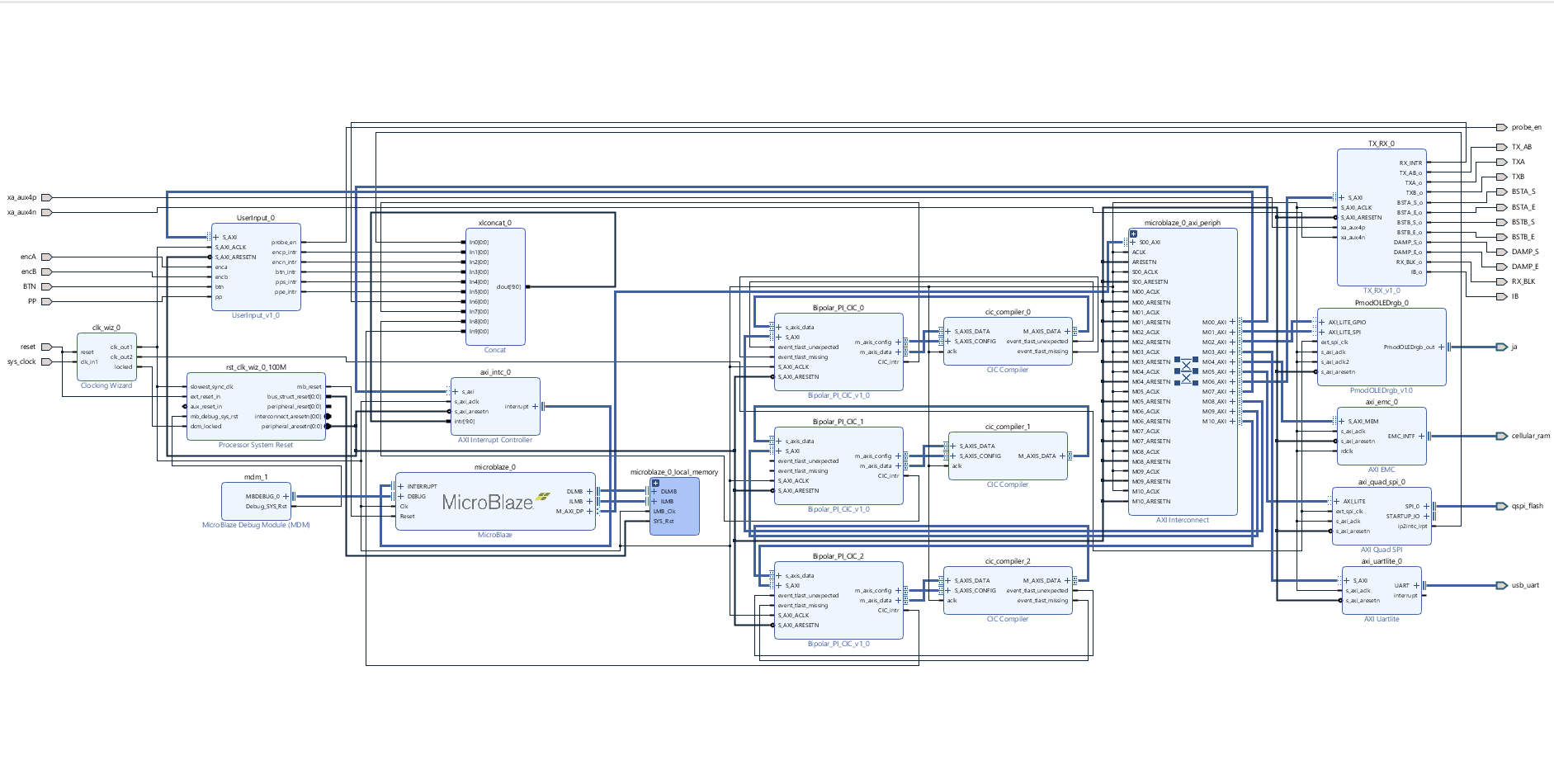Expand the M00_AXI pin on AXI Interconnect
This screenshot has height=784, width=1554.
coord(1233,323)
